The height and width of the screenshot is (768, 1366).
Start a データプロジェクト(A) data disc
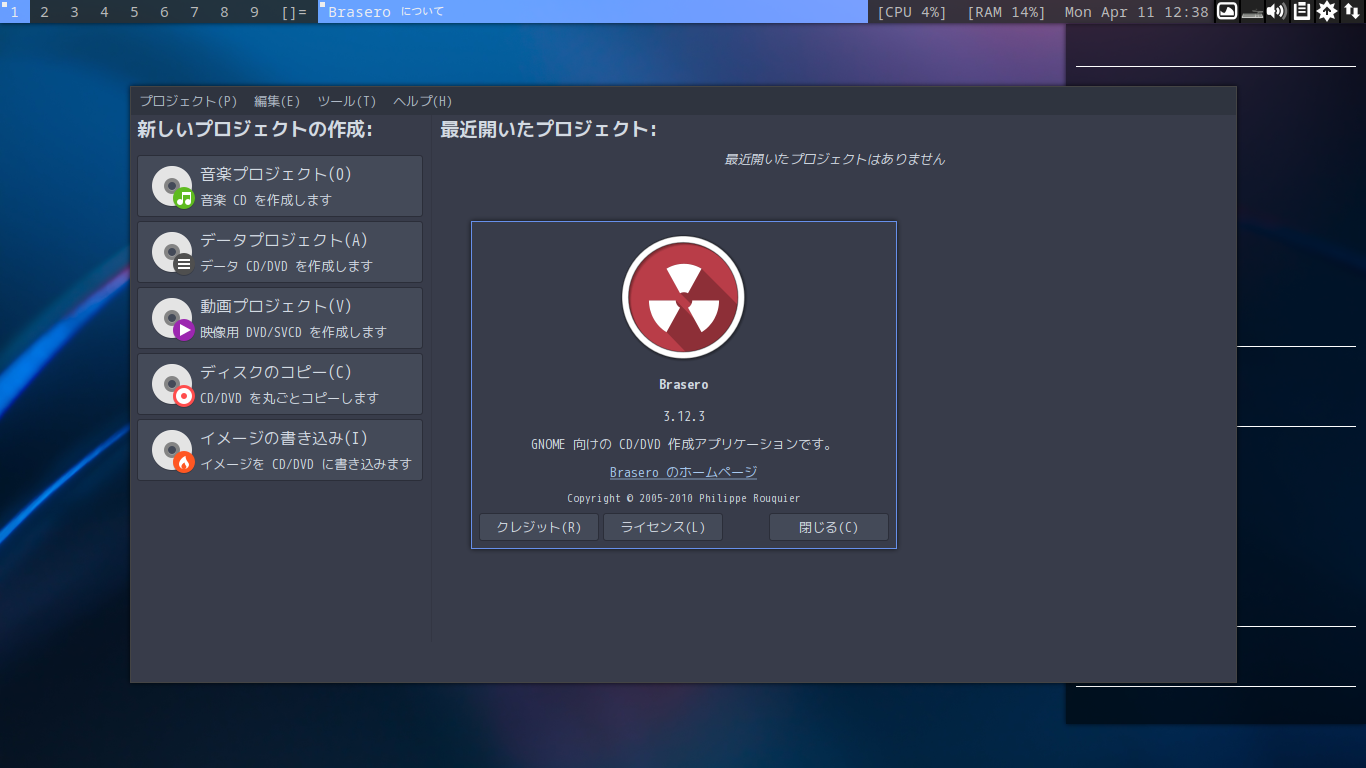tap(280, 252)
